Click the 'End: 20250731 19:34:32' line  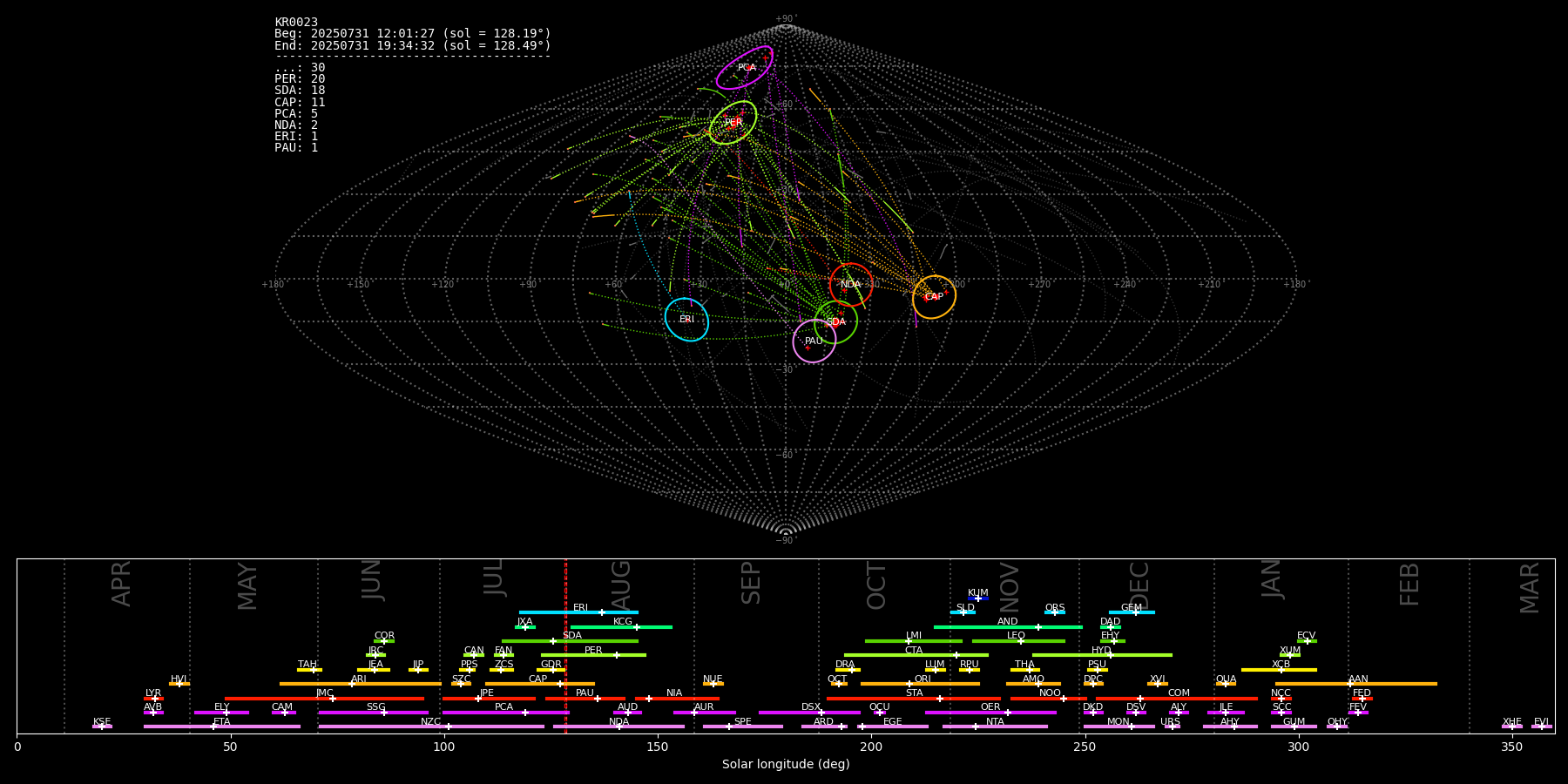(413, 45)
